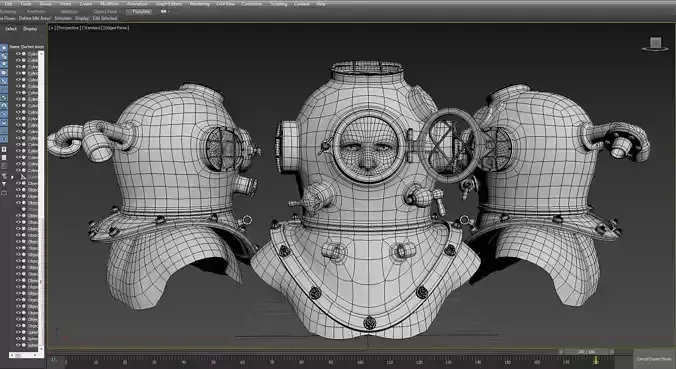Step time slider forward with right arrow
The image size is (676, 369).
(611, 352)
